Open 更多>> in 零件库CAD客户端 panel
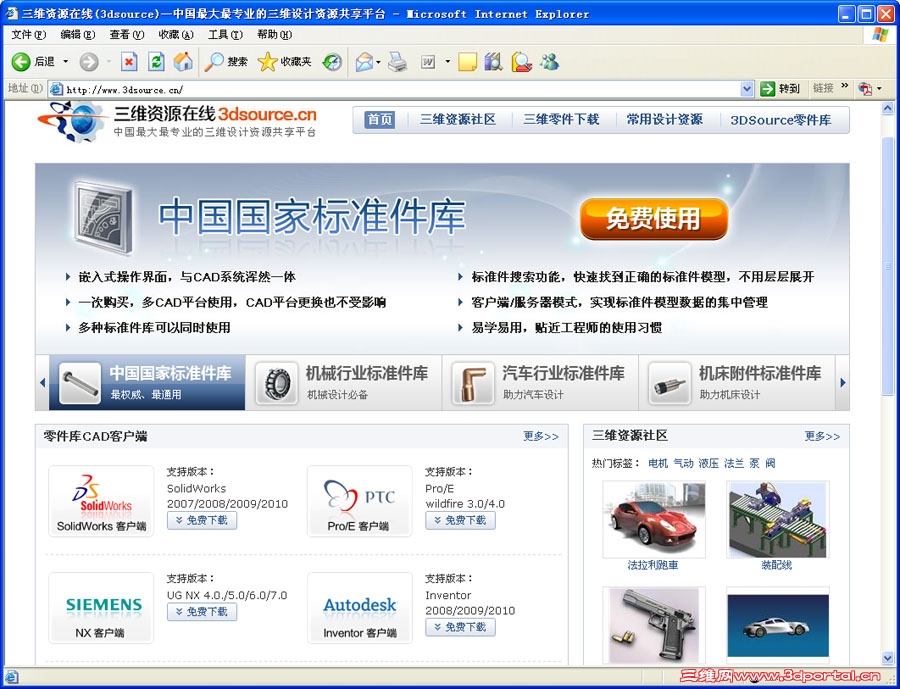The image size is (900, 689). (541, 436)
